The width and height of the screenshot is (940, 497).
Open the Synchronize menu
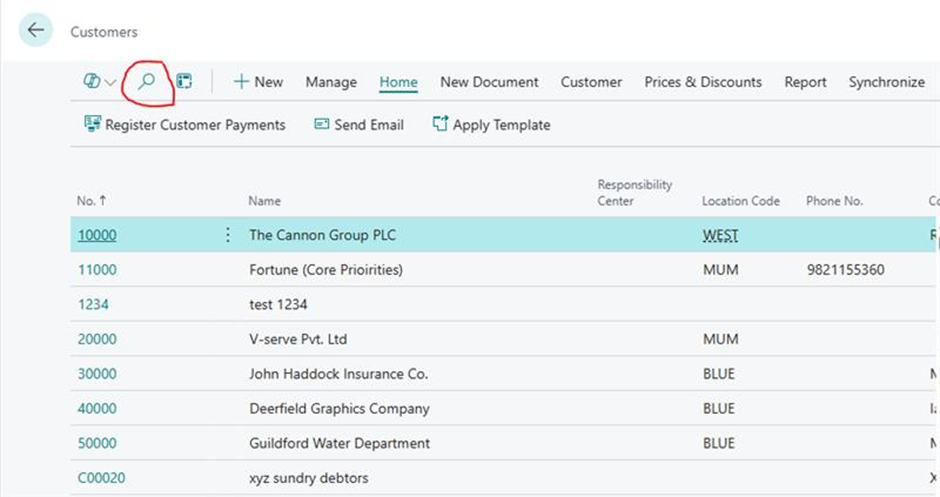[x=887, y=82]
